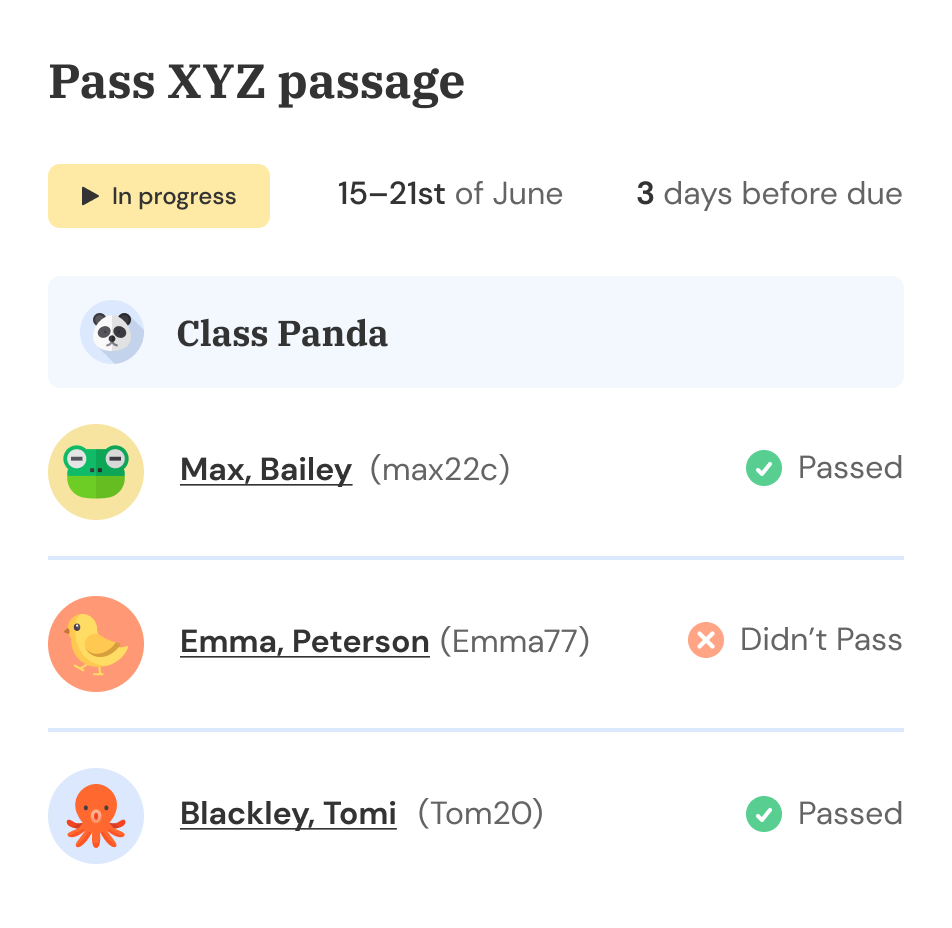
Task: Click the Pass XYZ passage heading
Action: [x=257, y=83]
